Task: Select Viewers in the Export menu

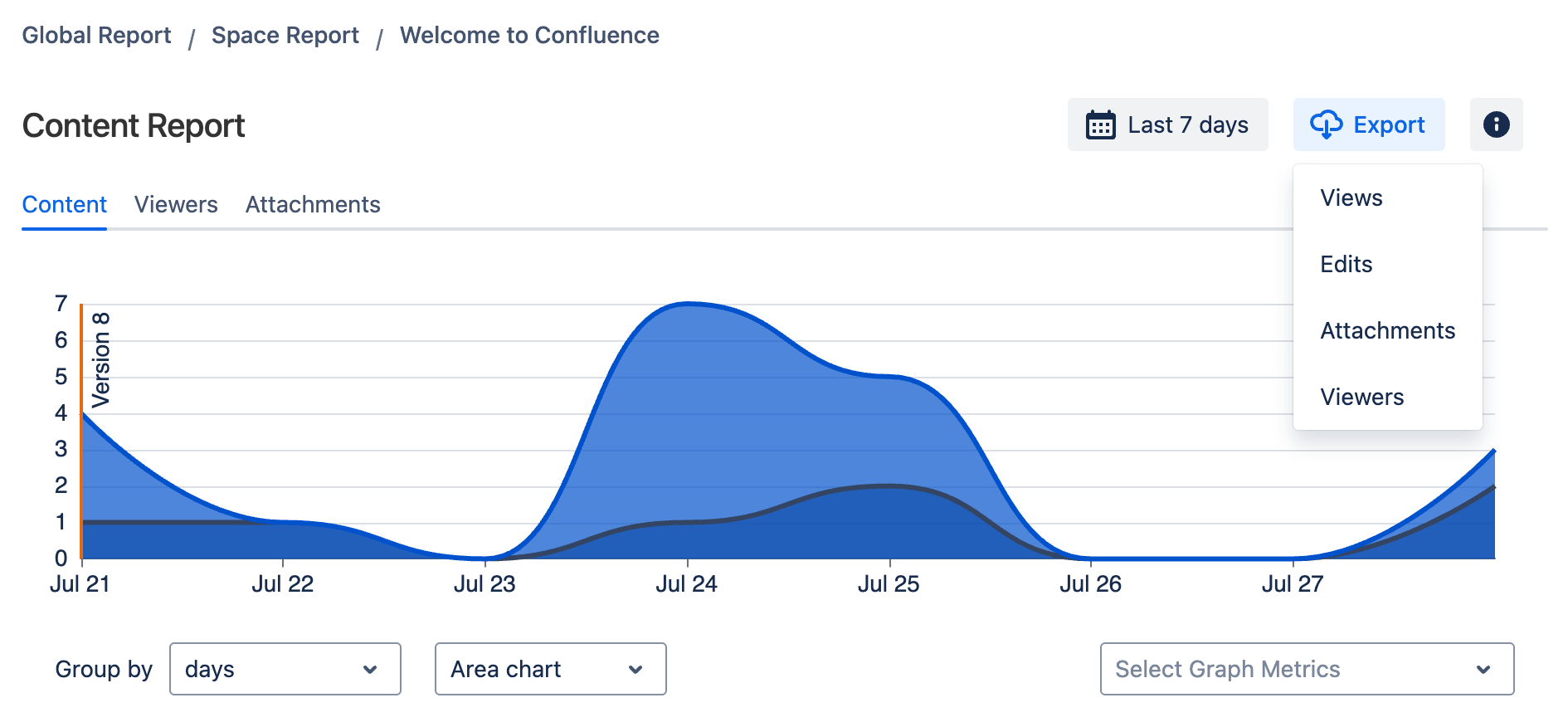Action: coord(1362,398)
